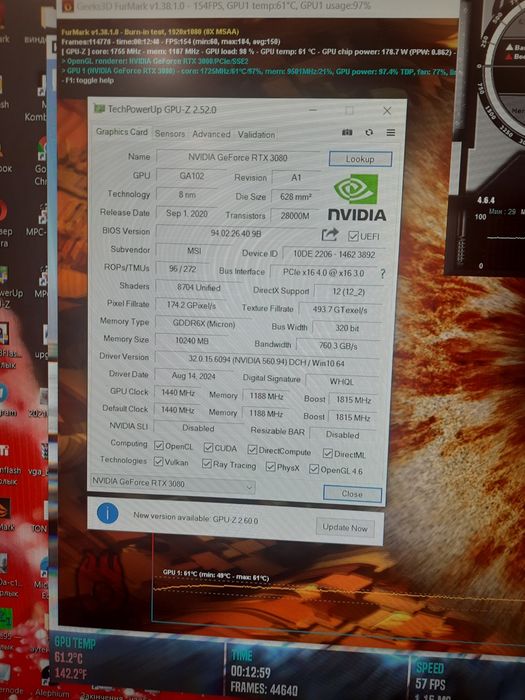Click the BIOS Version field

tap(236, 233)
